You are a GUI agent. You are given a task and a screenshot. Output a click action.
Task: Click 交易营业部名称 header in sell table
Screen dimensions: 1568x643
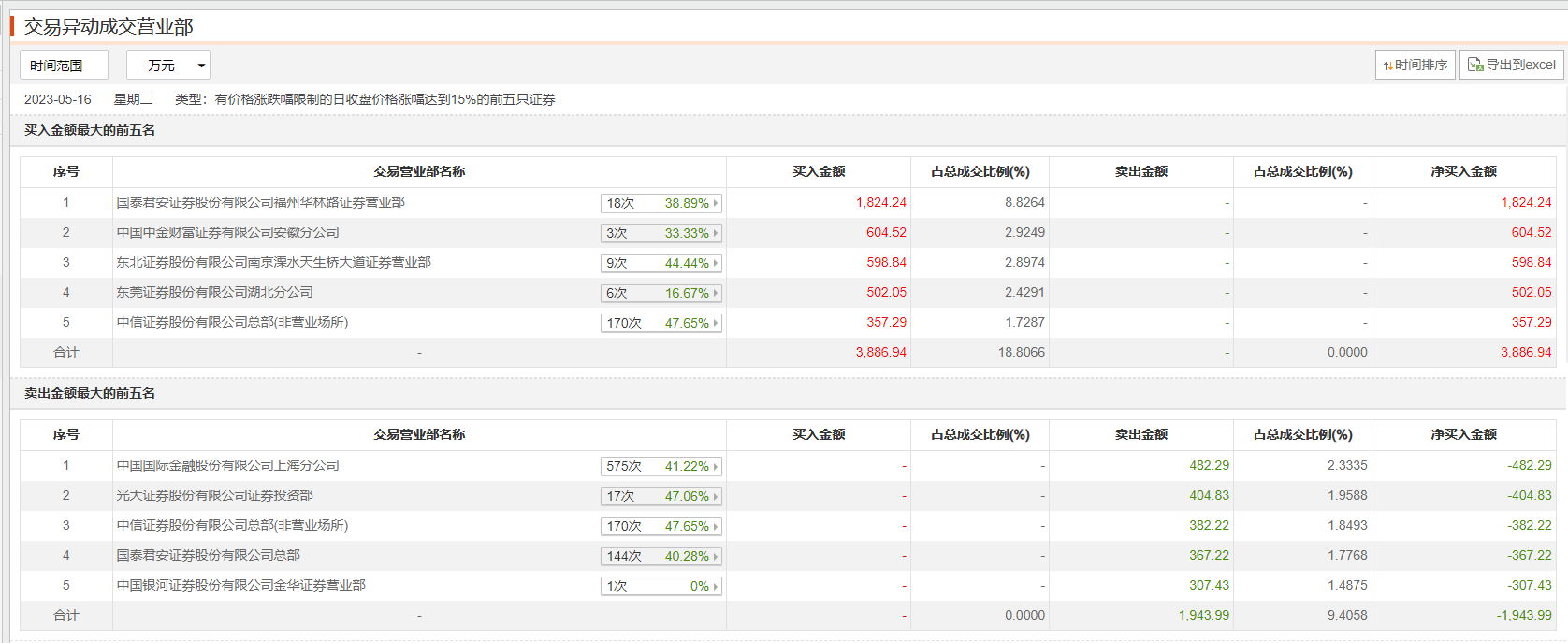[419, 434]
